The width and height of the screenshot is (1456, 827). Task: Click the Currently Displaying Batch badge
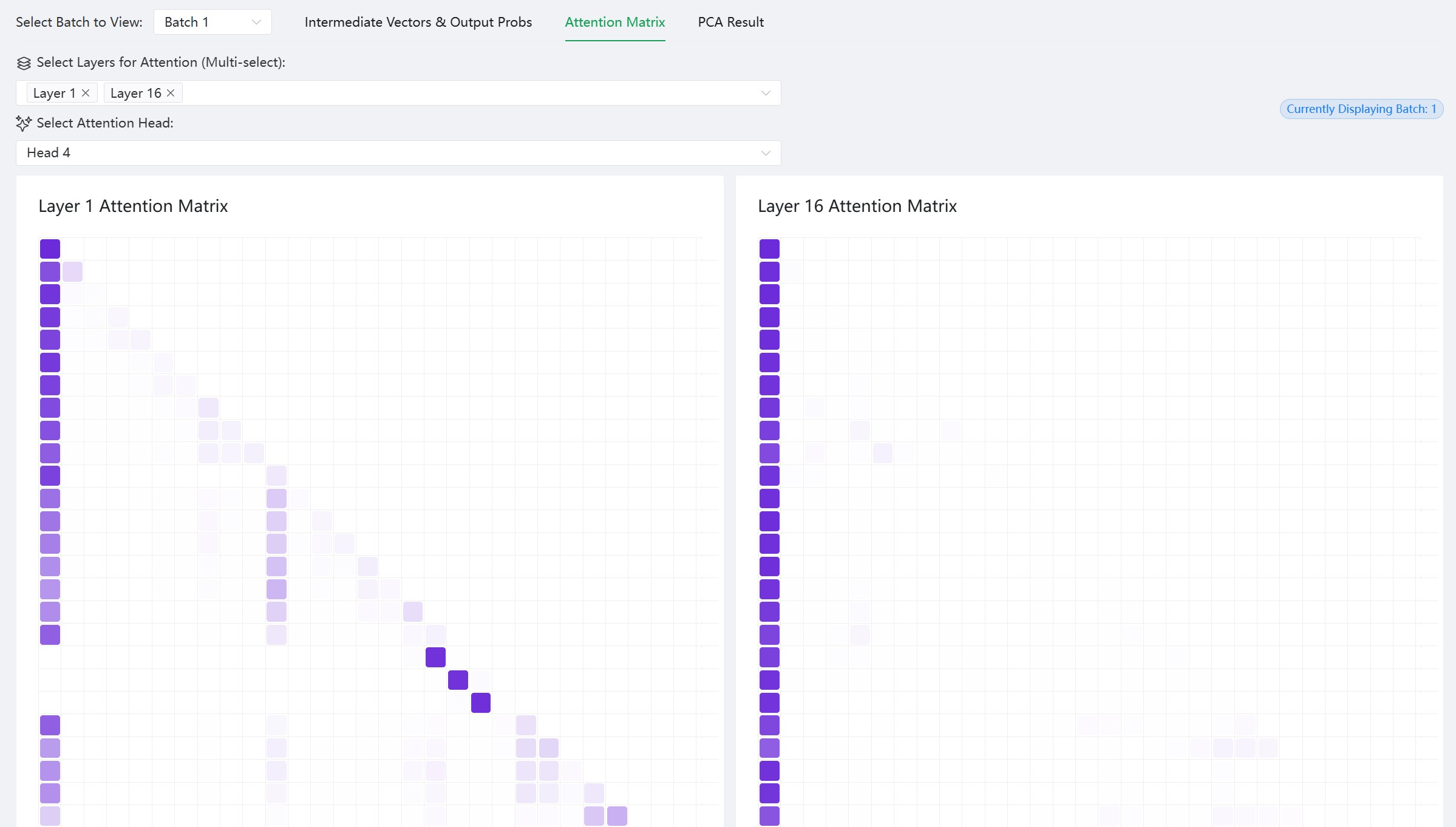pyautogui.click(x=1361, y=109)
